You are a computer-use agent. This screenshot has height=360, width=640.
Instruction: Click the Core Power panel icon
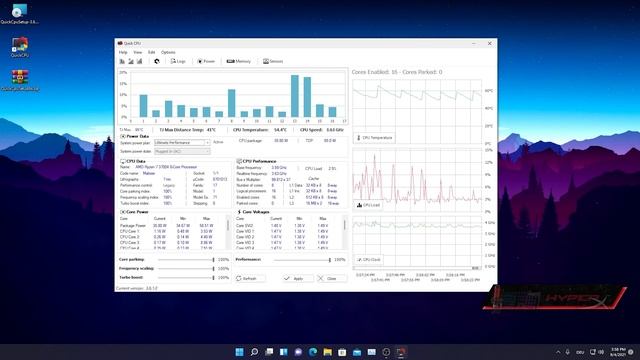[122, 212]
